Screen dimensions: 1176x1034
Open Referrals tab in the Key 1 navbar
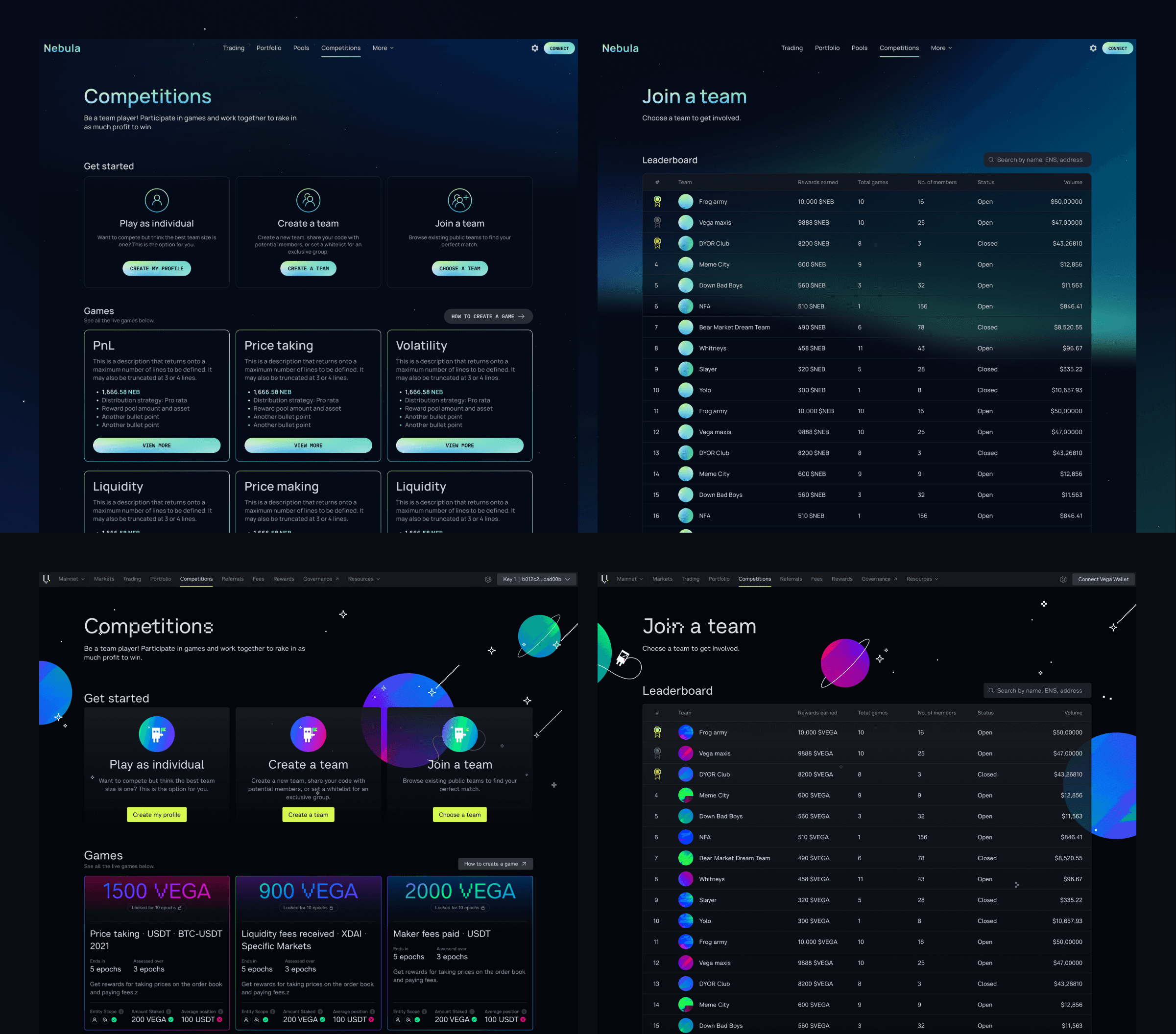[233, 579]
